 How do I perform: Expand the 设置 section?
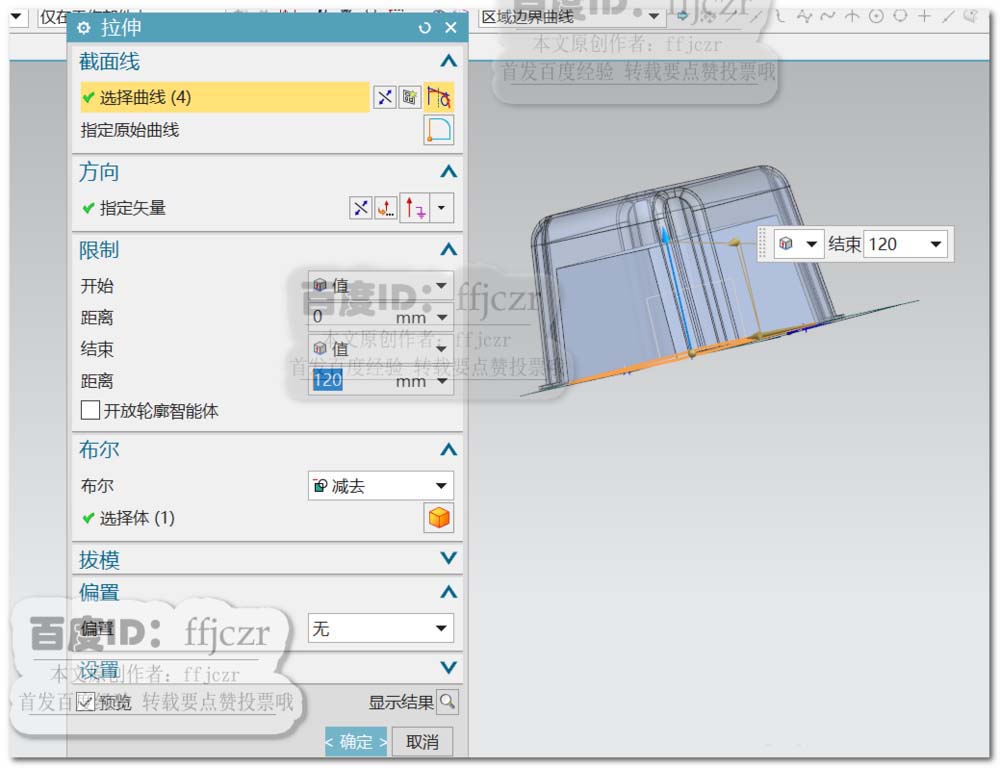(x=448, y=668)
